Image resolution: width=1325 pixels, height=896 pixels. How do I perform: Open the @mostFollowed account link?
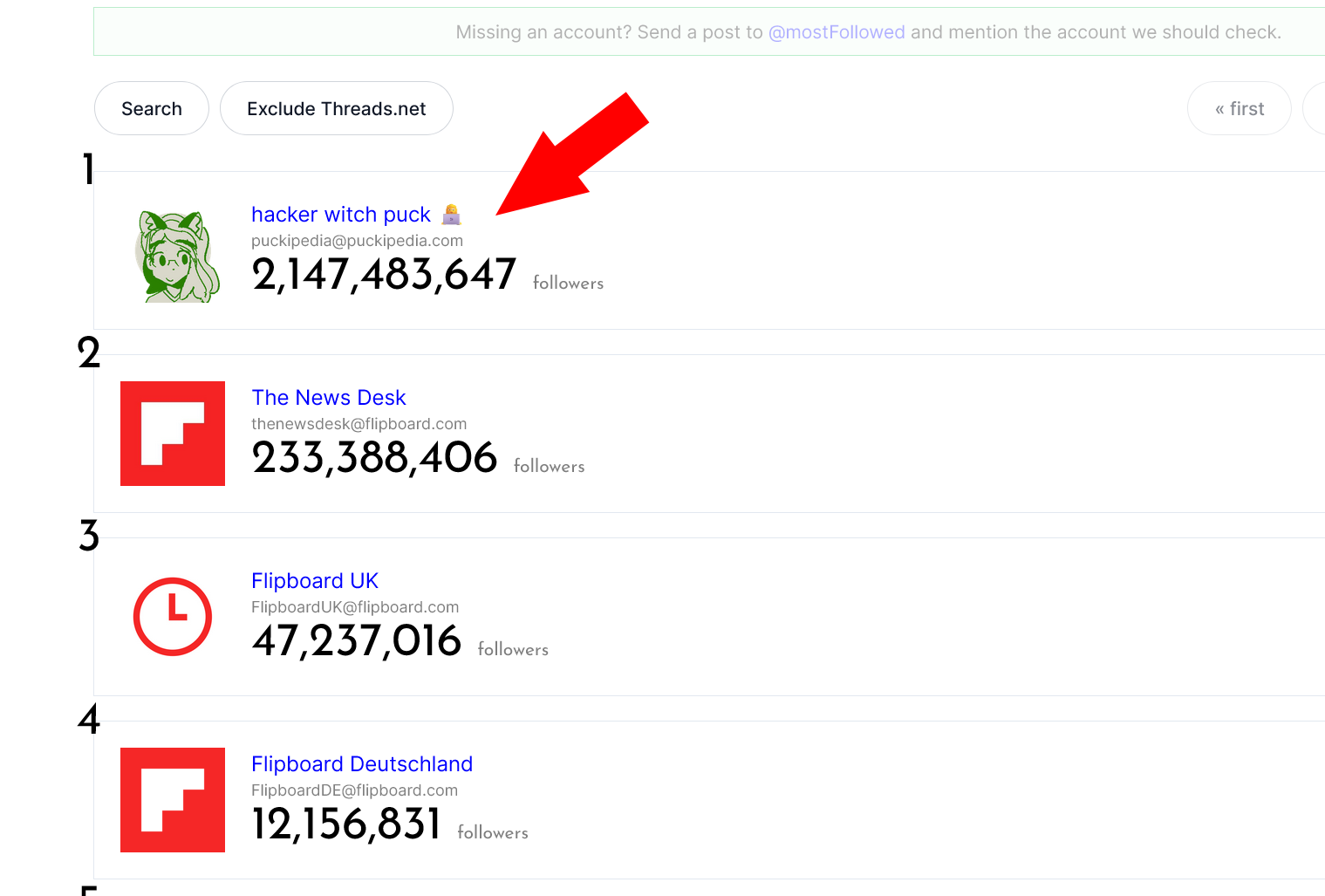(x=837, y=32)
